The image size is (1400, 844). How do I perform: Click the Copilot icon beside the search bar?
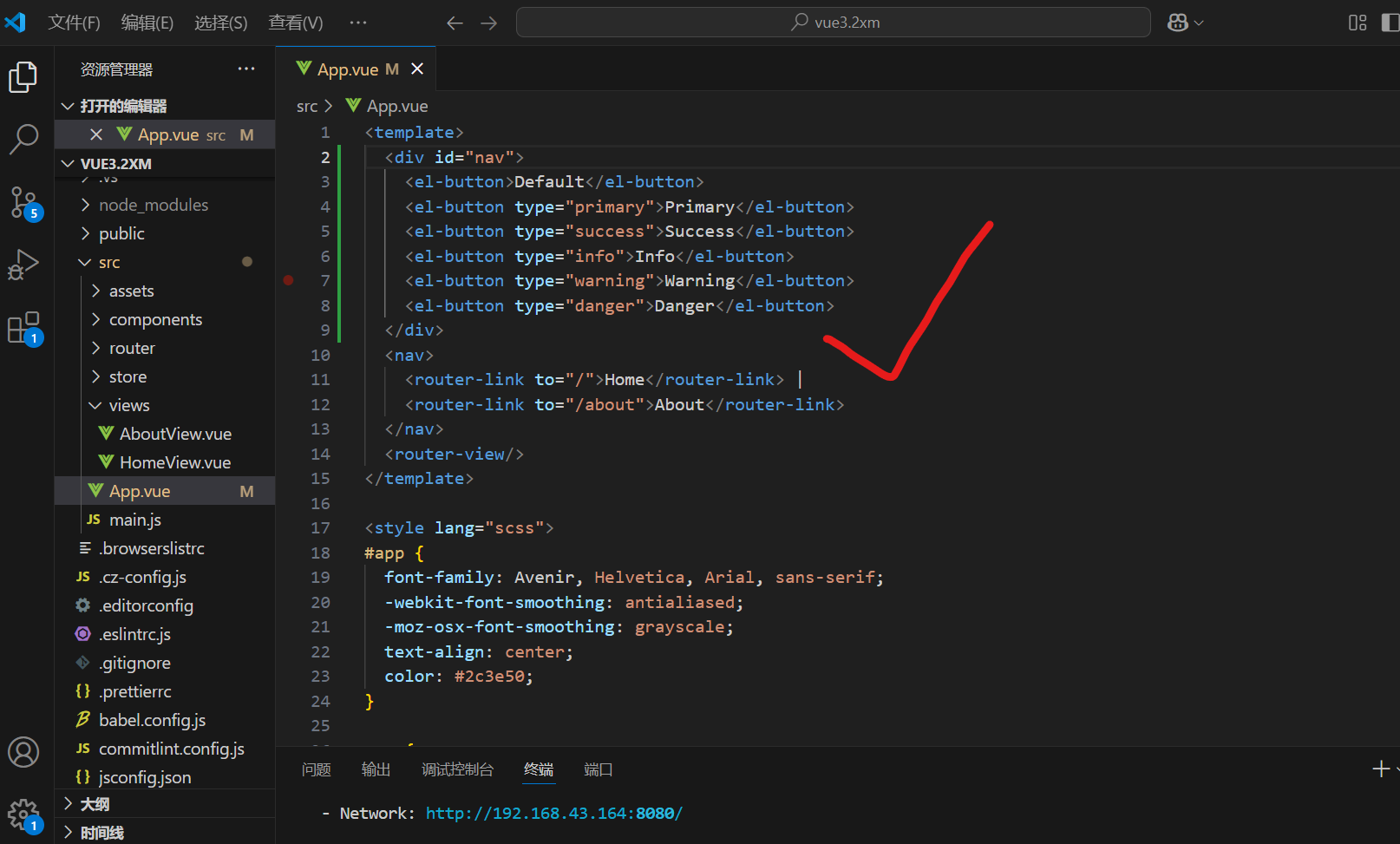[1180, 22]
